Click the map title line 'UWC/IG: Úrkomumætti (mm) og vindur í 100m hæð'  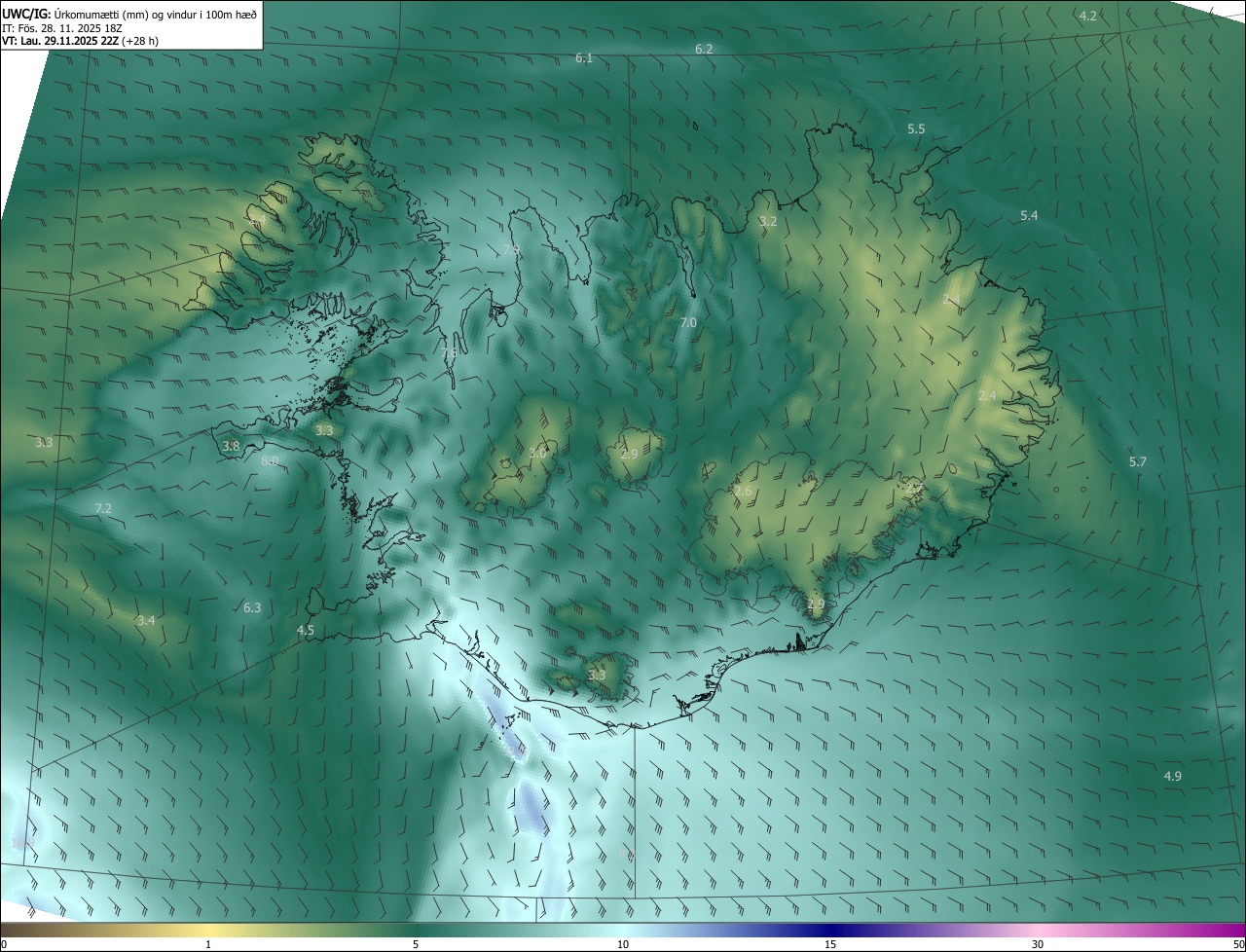129,14
